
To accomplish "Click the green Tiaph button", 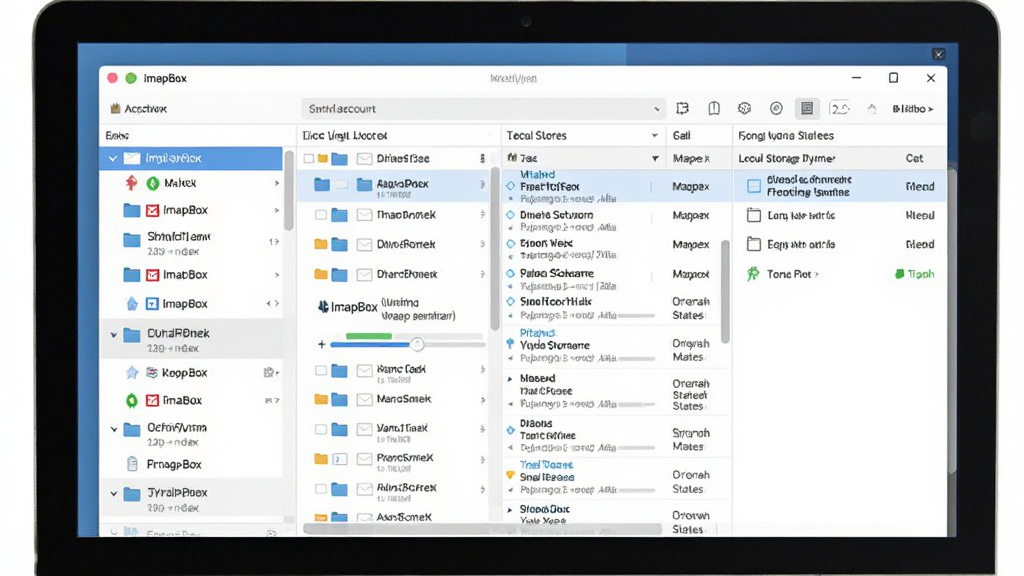I will (x=914, y=274).
